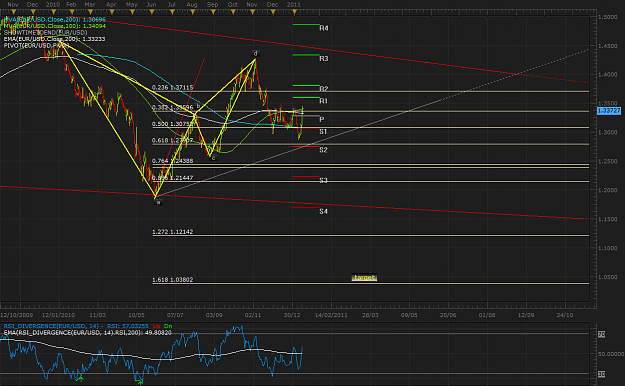
Task: Click the S3 pivot support label
Action: 323,181
